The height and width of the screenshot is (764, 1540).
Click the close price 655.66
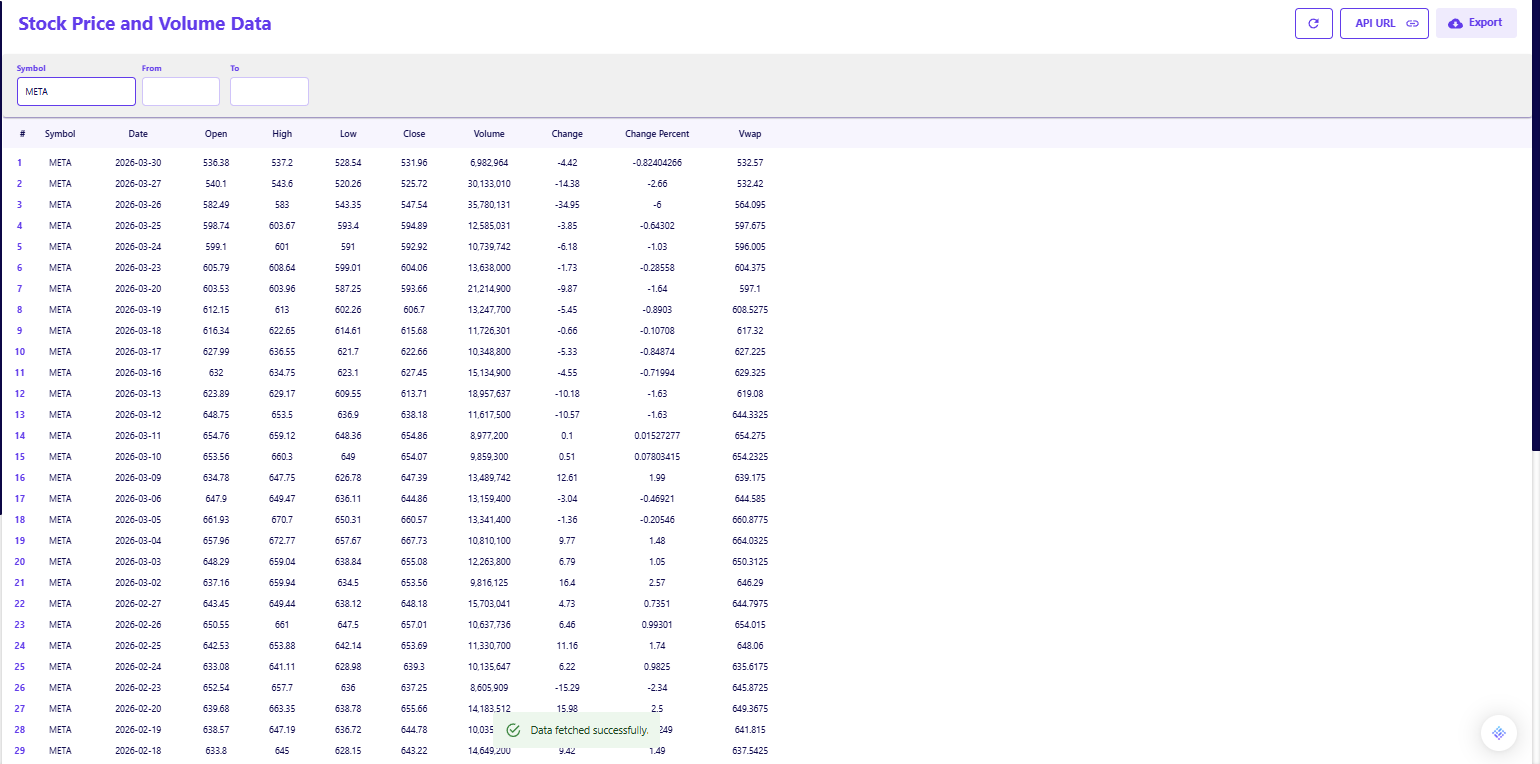(414, 708)
